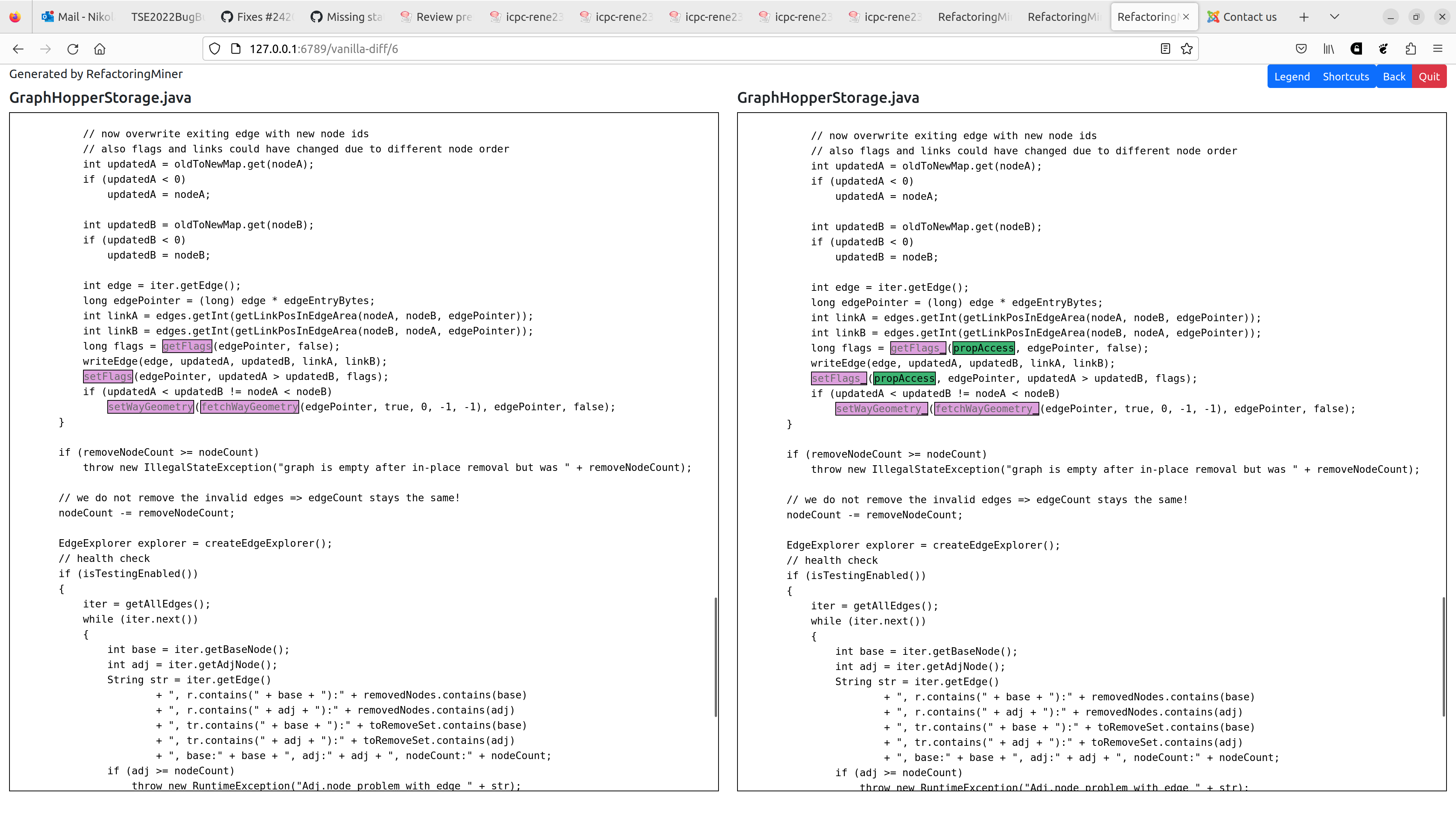1456x819 pixels.
Task: Navigate forward in browser history
Action: (45, 49)
